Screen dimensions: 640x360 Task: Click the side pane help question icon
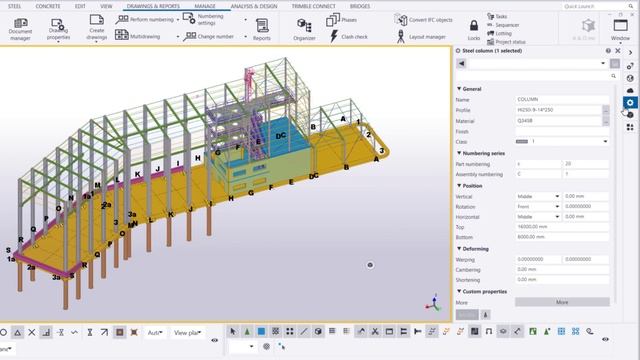coord(608,51)
